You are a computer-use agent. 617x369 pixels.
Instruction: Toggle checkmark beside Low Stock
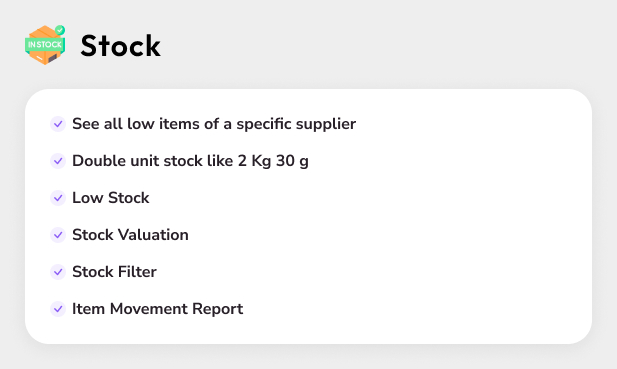tap(58, 198)
